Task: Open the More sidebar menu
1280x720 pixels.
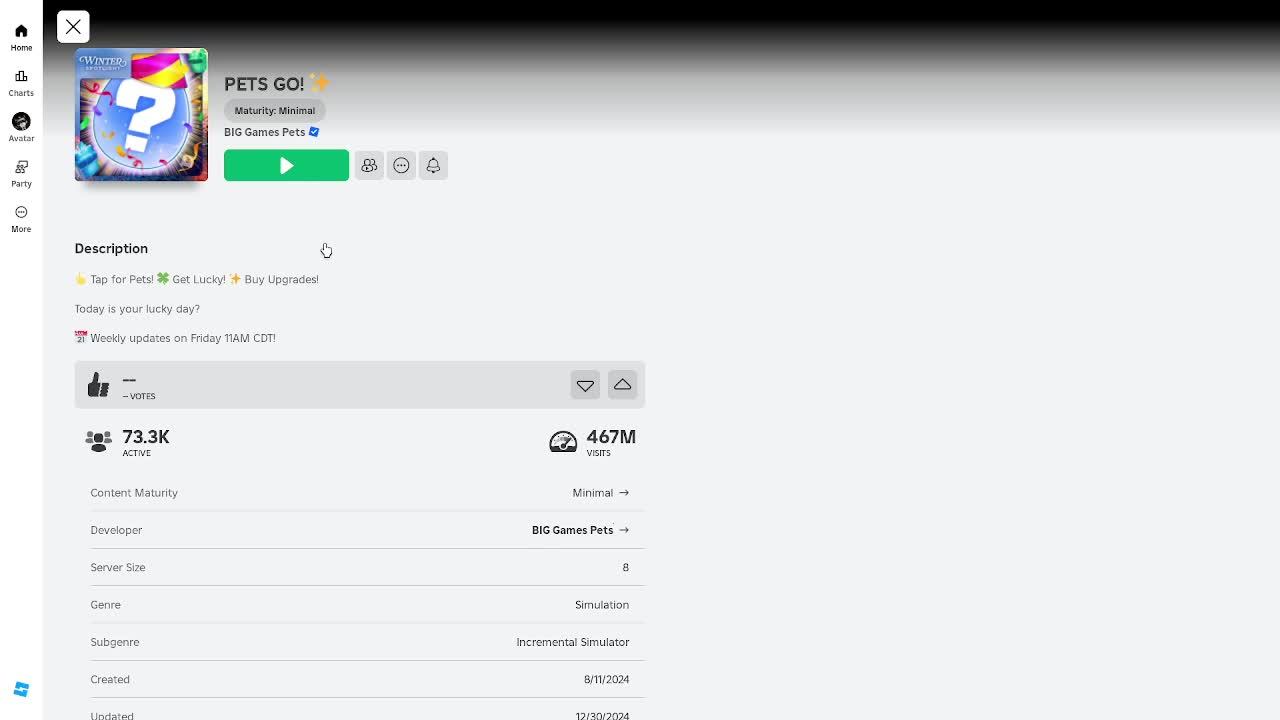Action: pyautogui.click(x=21, y=219)
